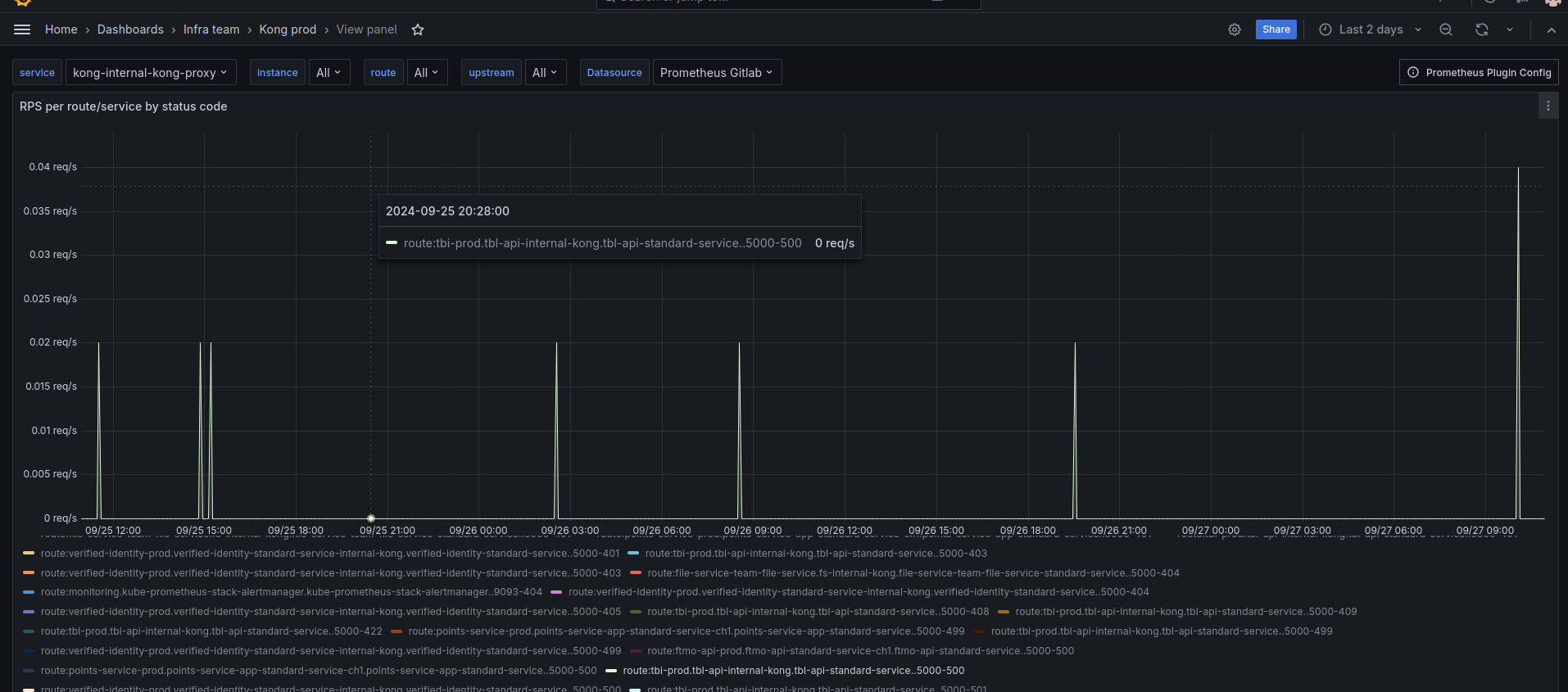The width and height of the screenshot is (1568, 692).
Task: Collapse the top toolbar with the up chevron
Action: (1551, 29)
